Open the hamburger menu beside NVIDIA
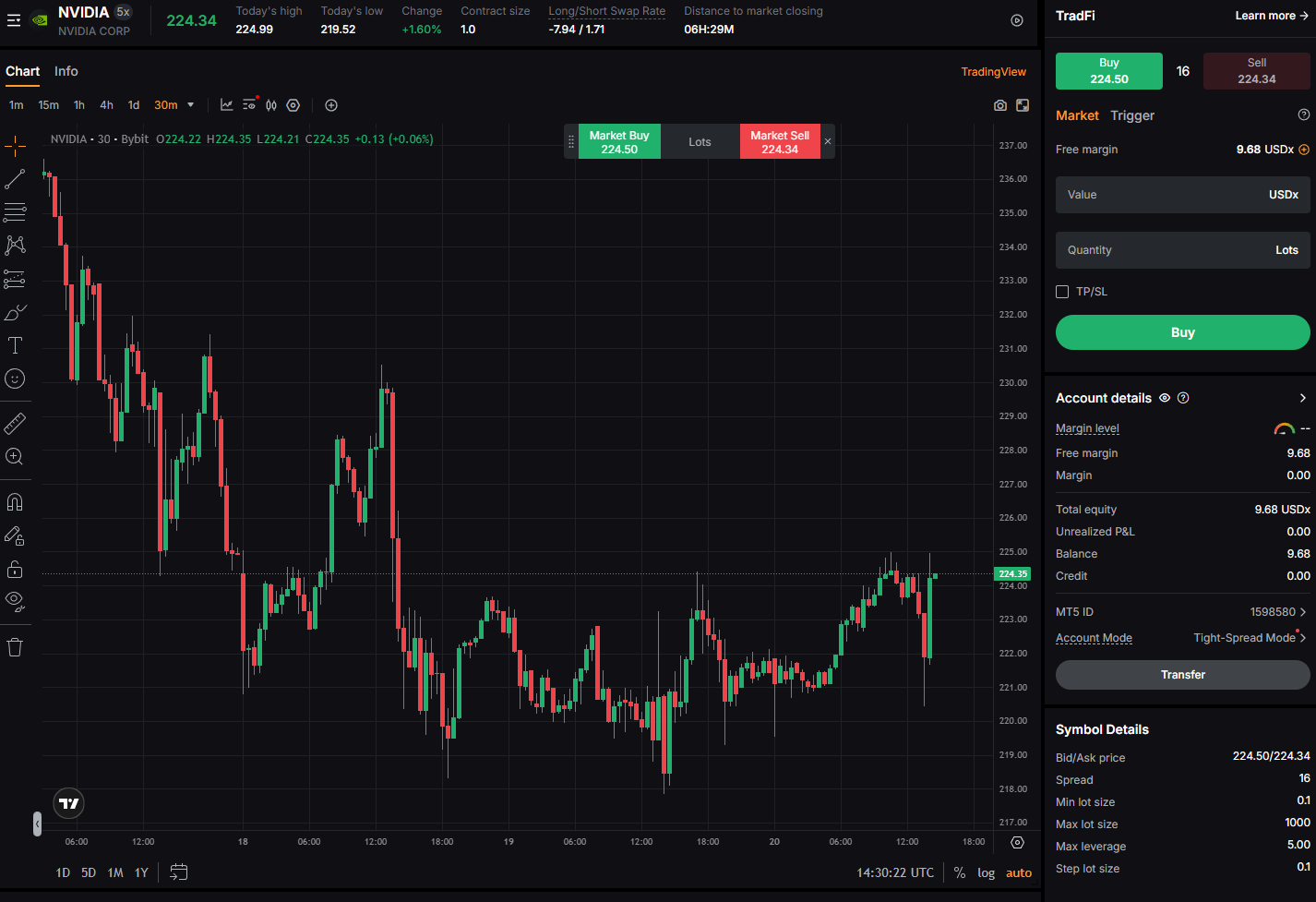This screenshot has height=902, width=1316. pyautogui.click(x=13, y=20)
